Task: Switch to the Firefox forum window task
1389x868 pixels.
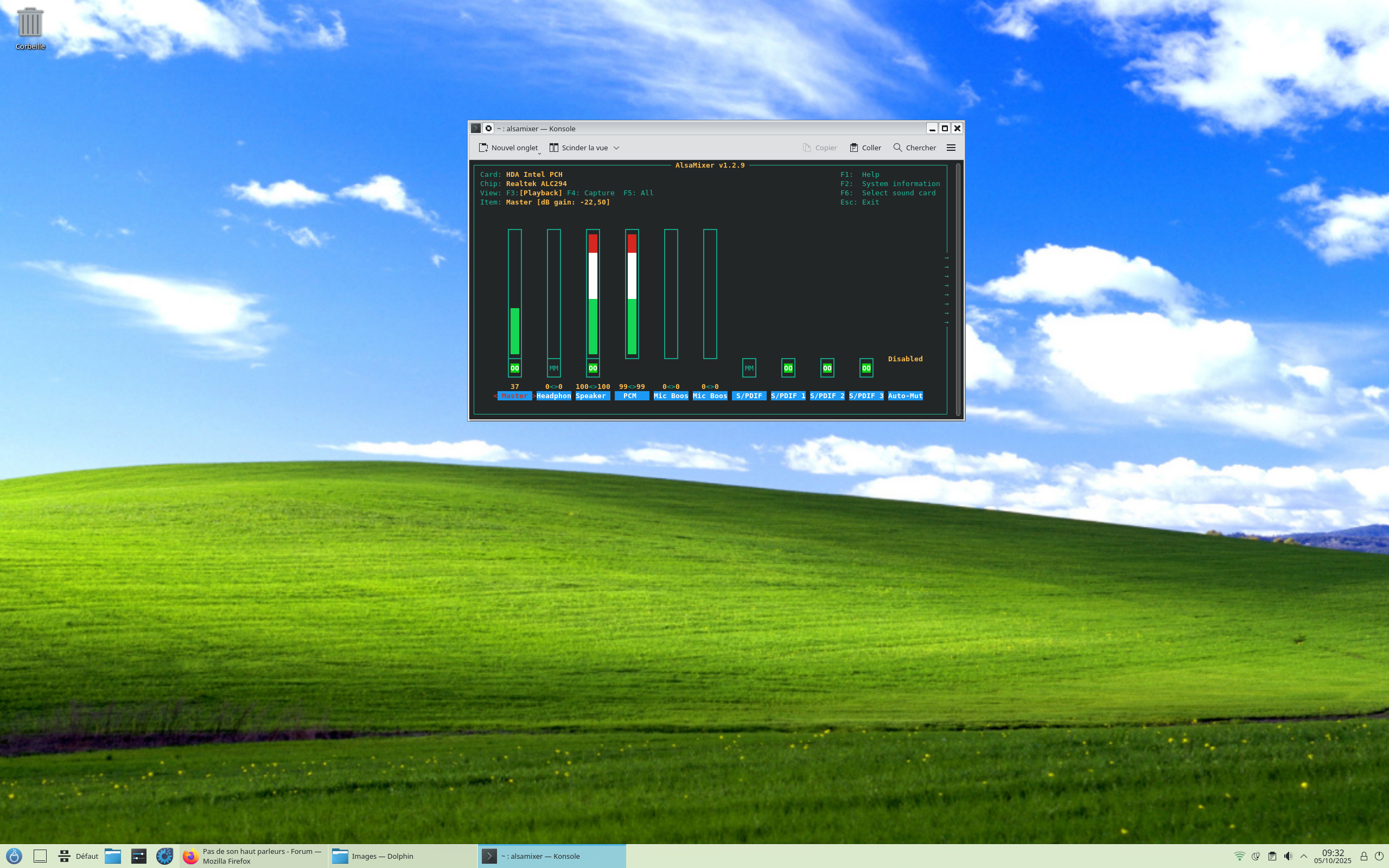Action: [253, 856]
